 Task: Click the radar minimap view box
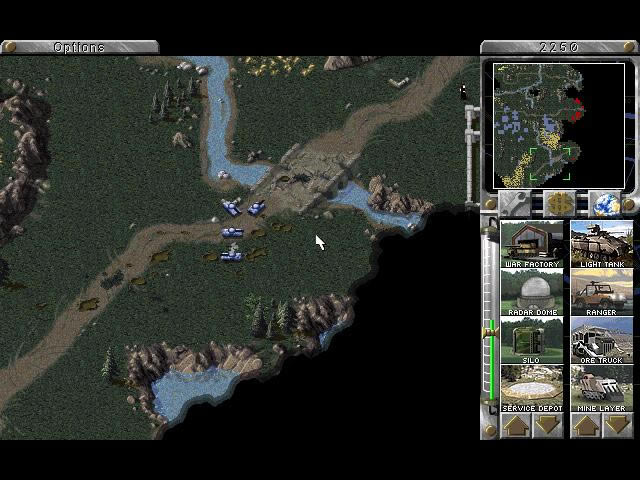(550, 164)
